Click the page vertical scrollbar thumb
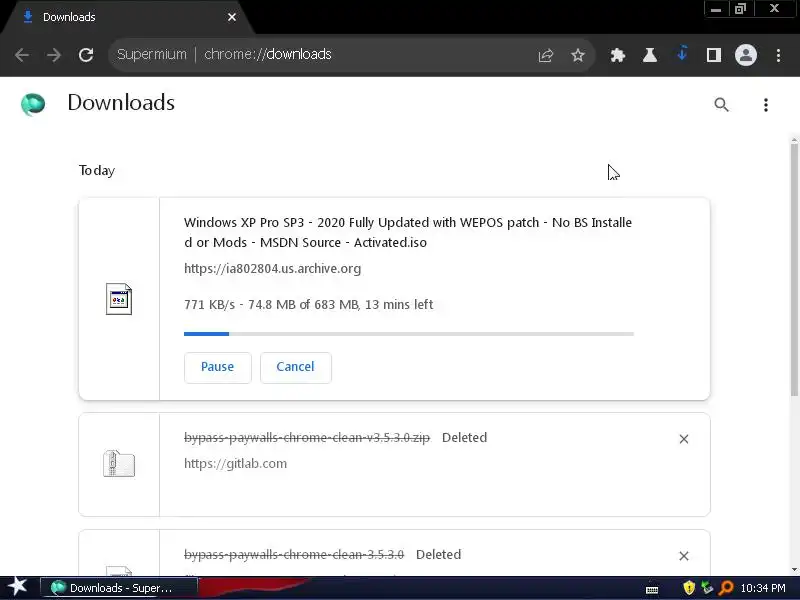Image resolution: width=800 pixels, height=600 pixels. point(794,270)
